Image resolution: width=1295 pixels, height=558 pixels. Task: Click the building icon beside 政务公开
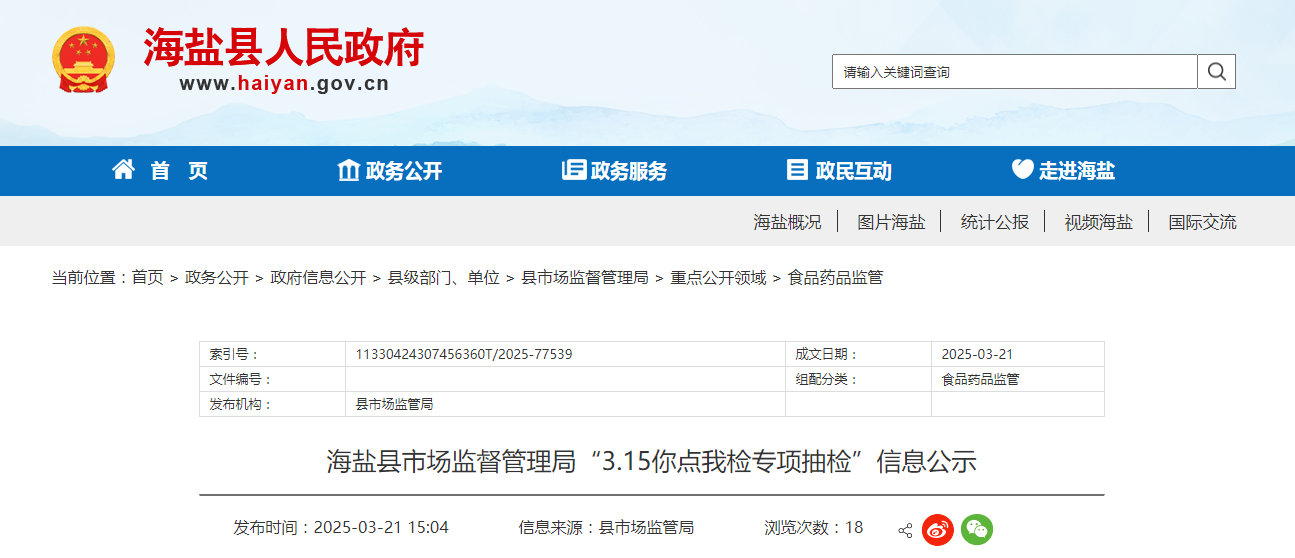tap(348, 170)
